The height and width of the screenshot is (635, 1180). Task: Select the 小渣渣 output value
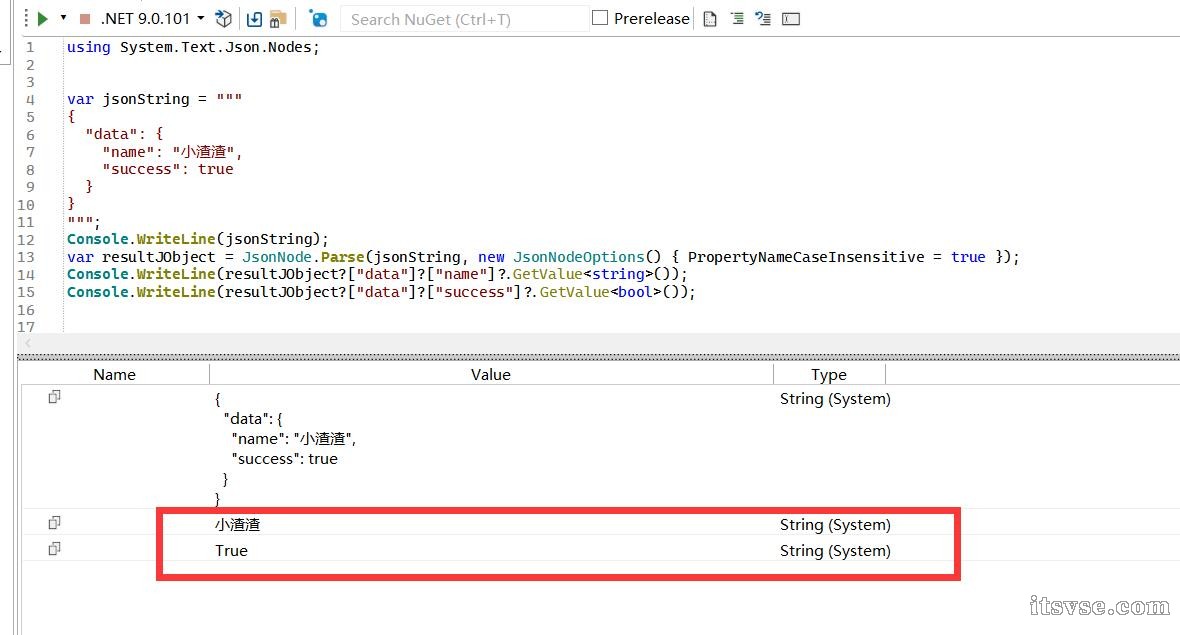[238, 524]
